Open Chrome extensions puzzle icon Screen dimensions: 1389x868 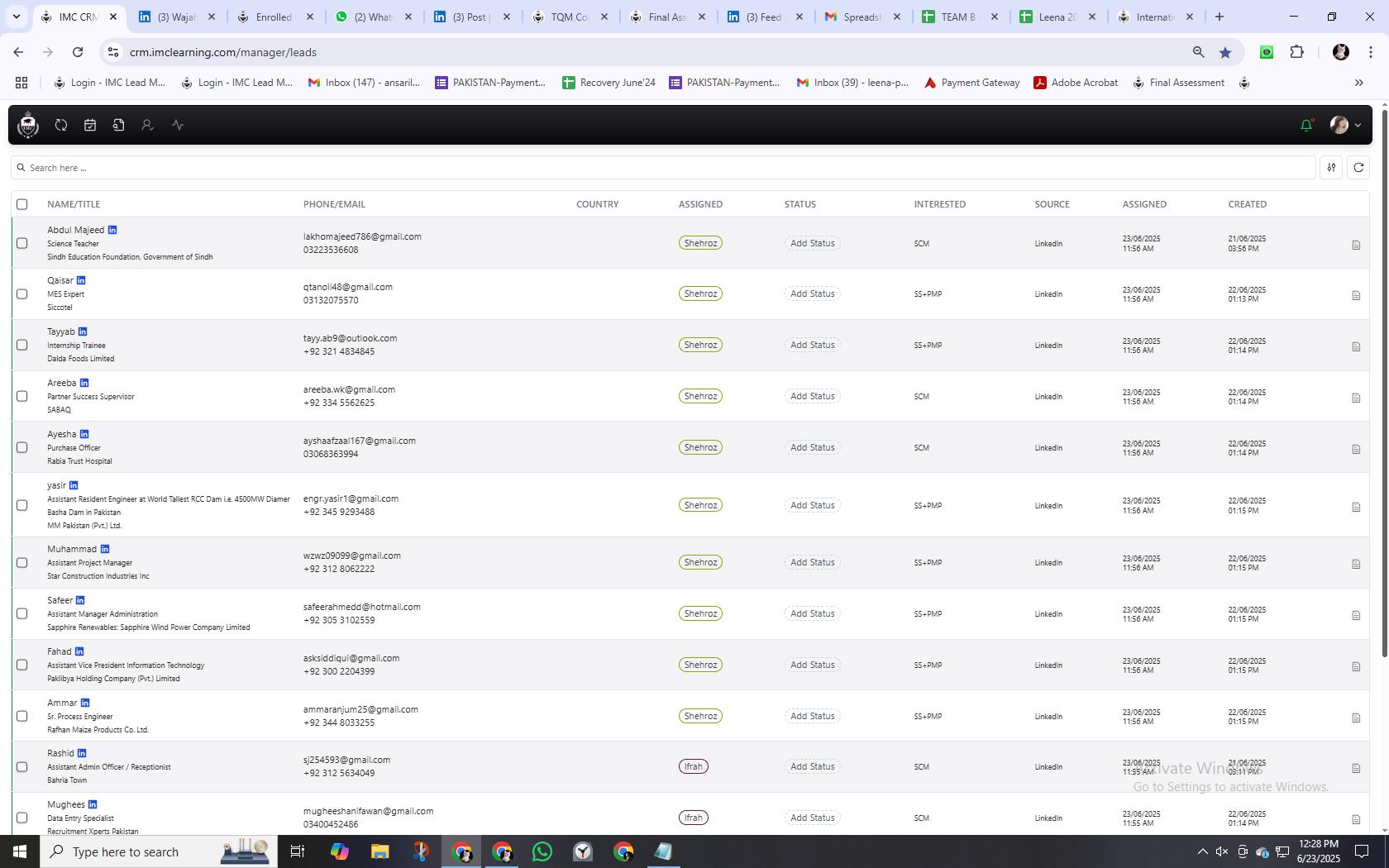click(x=1296, y=52)
